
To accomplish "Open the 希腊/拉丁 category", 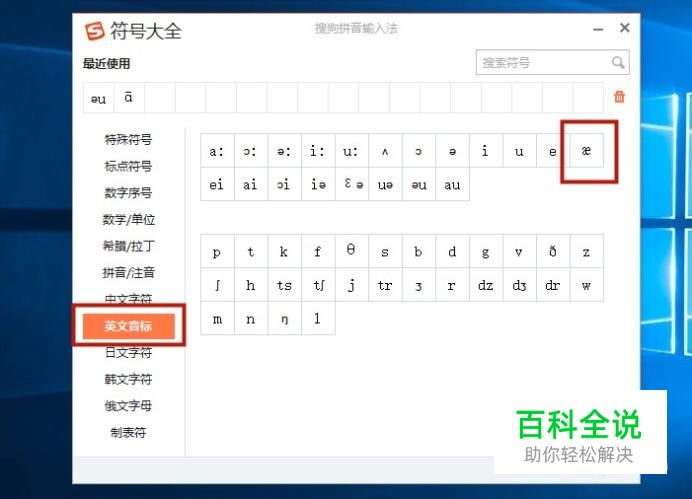I will [x=128, y=246].
